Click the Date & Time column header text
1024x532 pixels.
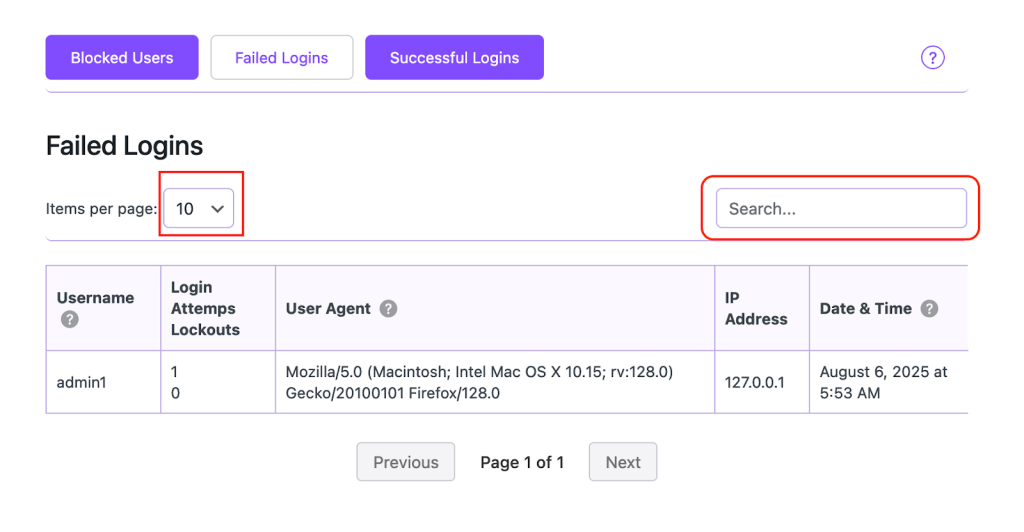(865, 309)
